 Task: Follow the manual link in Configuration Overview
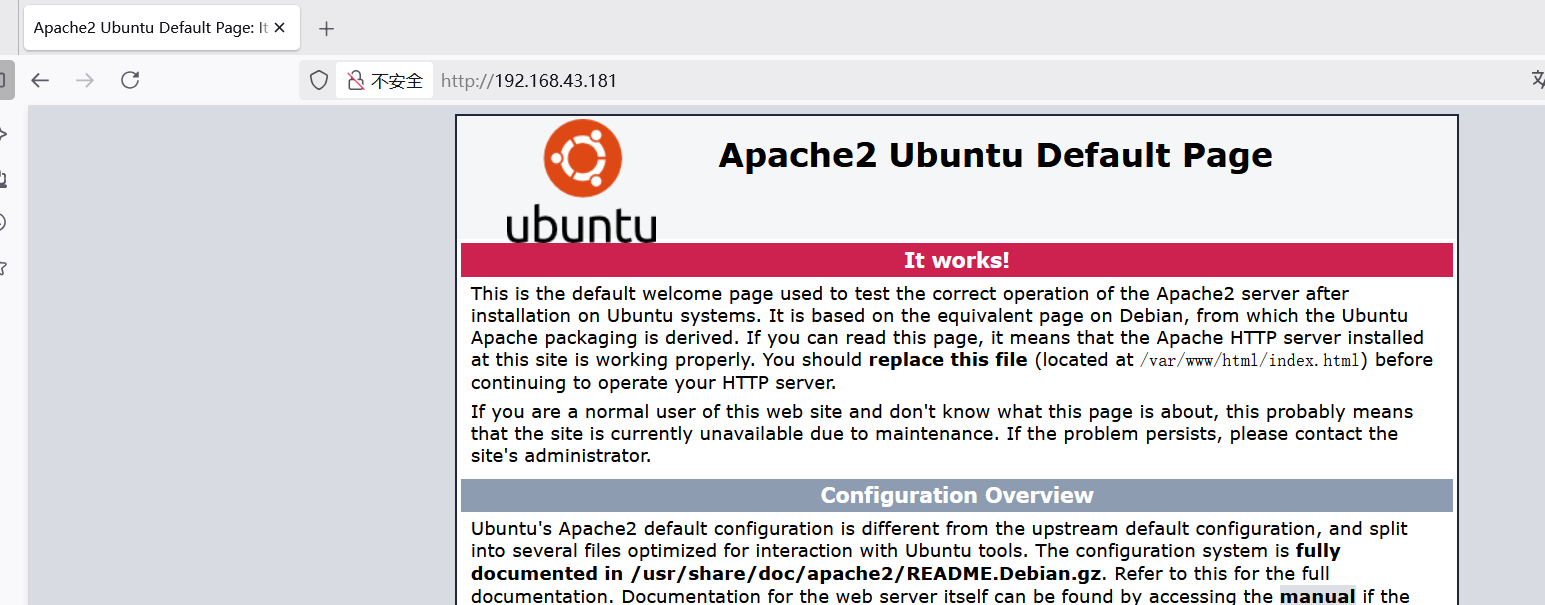click(x=1317, y=597)
